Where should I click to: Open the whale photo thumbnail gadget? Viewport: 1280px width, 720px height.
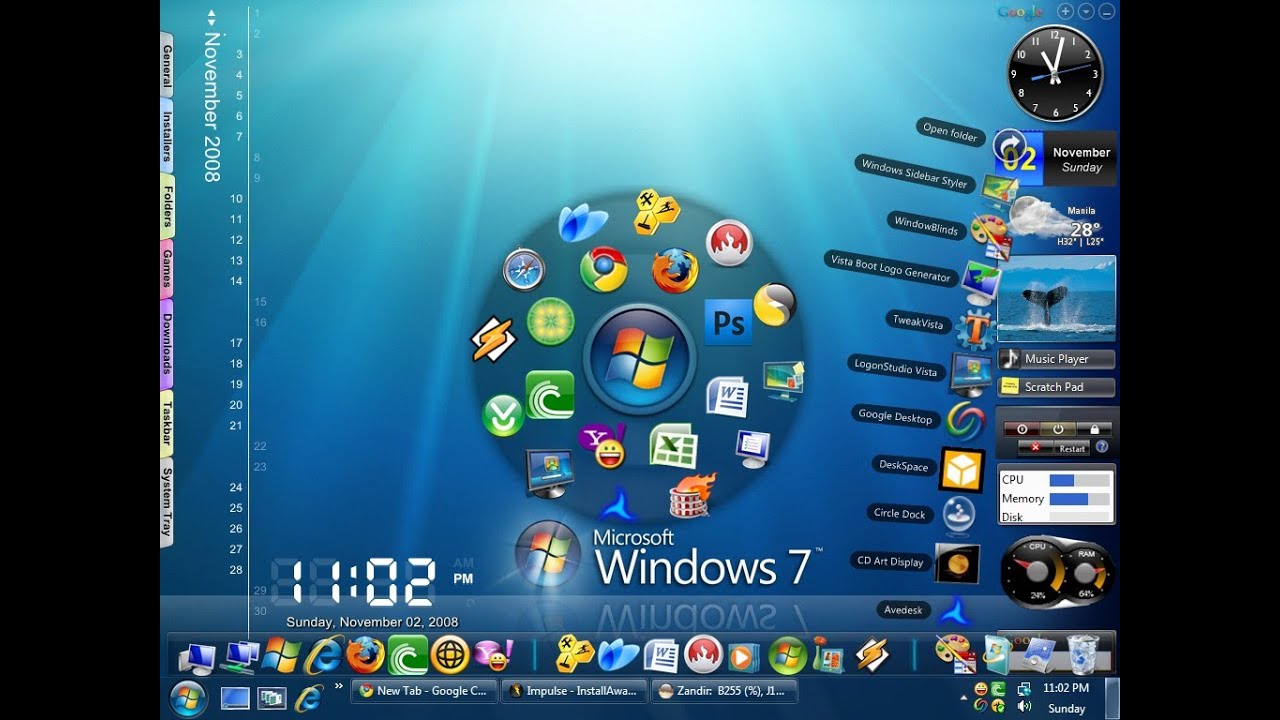[x=1057, y=299]
